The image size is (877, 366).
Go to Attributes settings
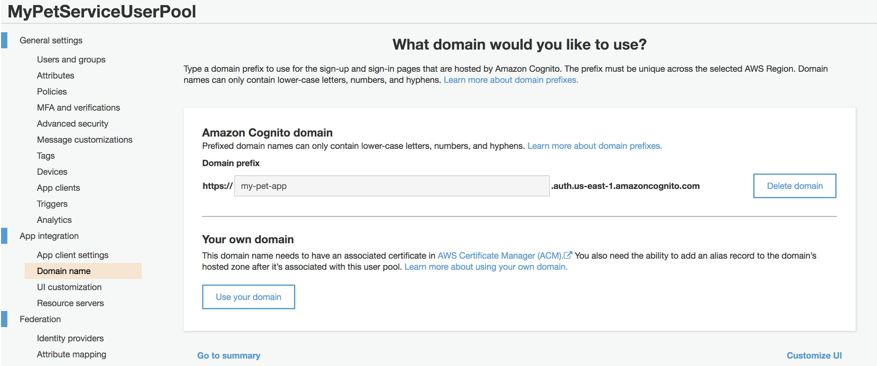click(x=55, y=76)
